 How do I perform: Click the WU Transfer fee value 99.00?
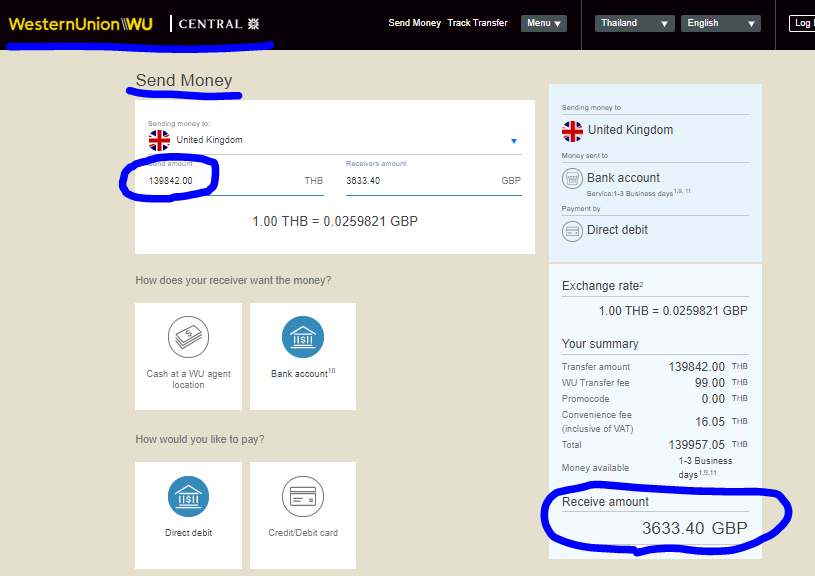(709, 383)
